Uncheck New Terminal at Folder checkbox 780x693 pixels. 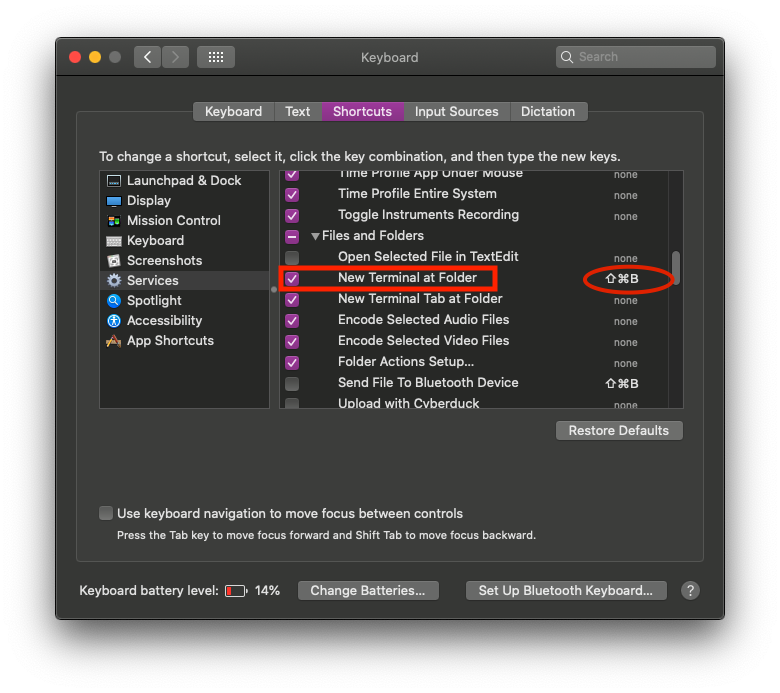click(292, 278)
